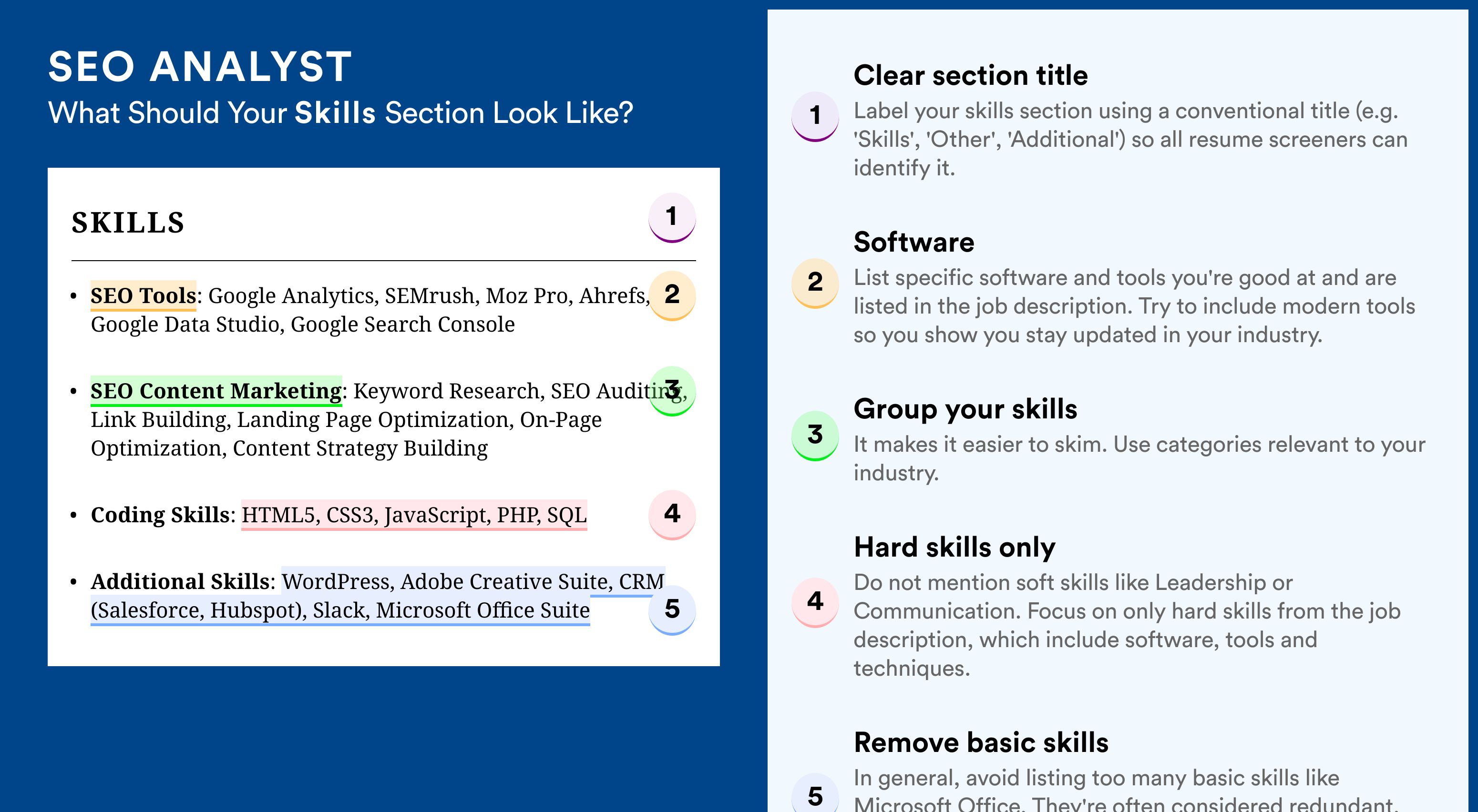Click purple badge 1 beside SKILLS heading

click(x=672, y=217)
